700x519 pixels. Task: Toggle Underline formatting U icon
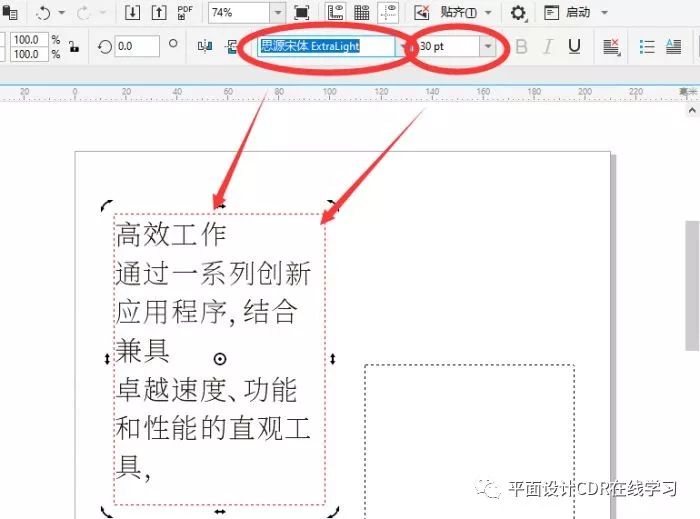click(x=575, y=46)
